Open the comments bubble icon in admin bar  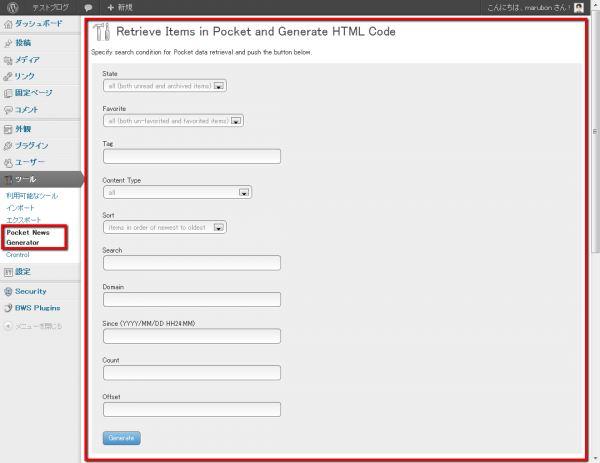tap(88, 8)
